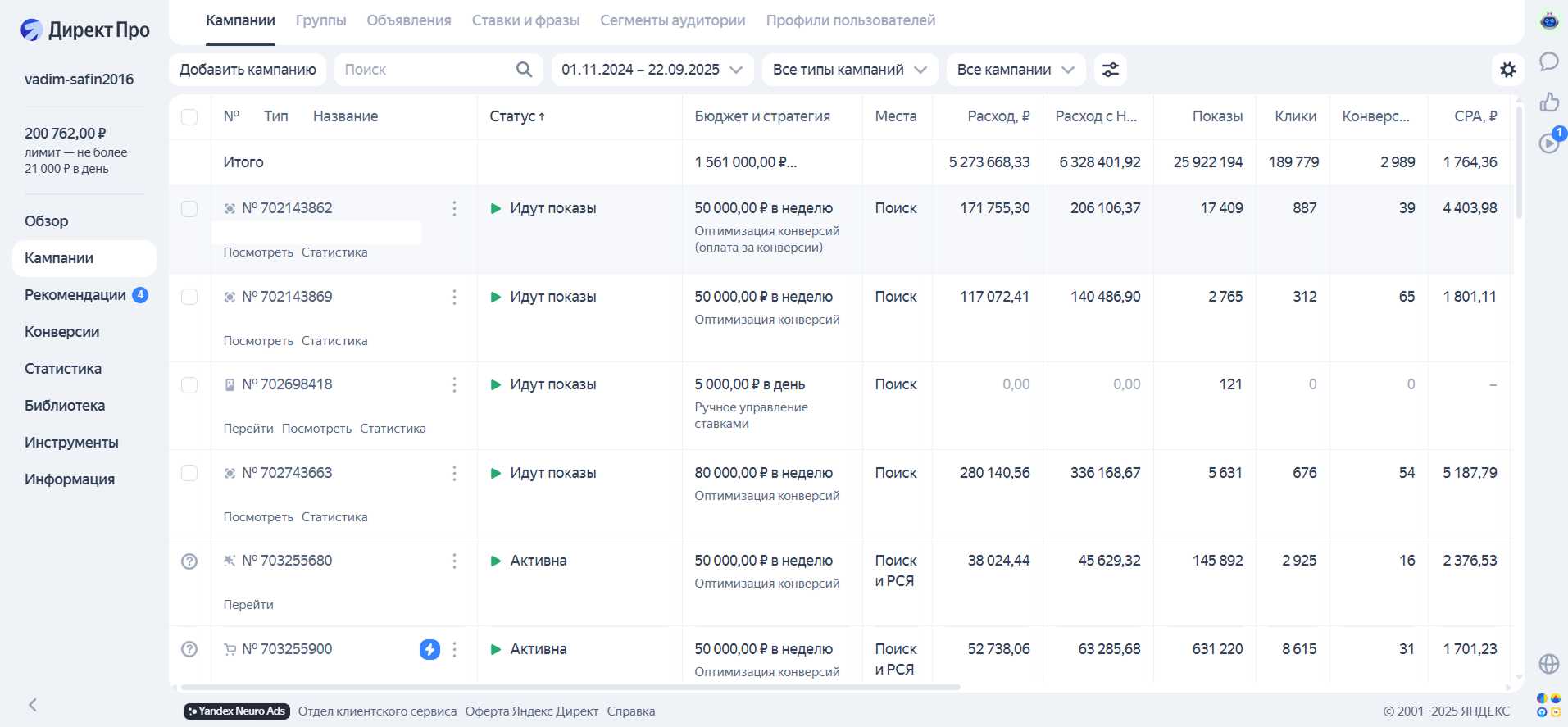This screenshot has width=1568, height=727.
Task: Click lightning badge on campaign 703255900
Action: point(429,649)
